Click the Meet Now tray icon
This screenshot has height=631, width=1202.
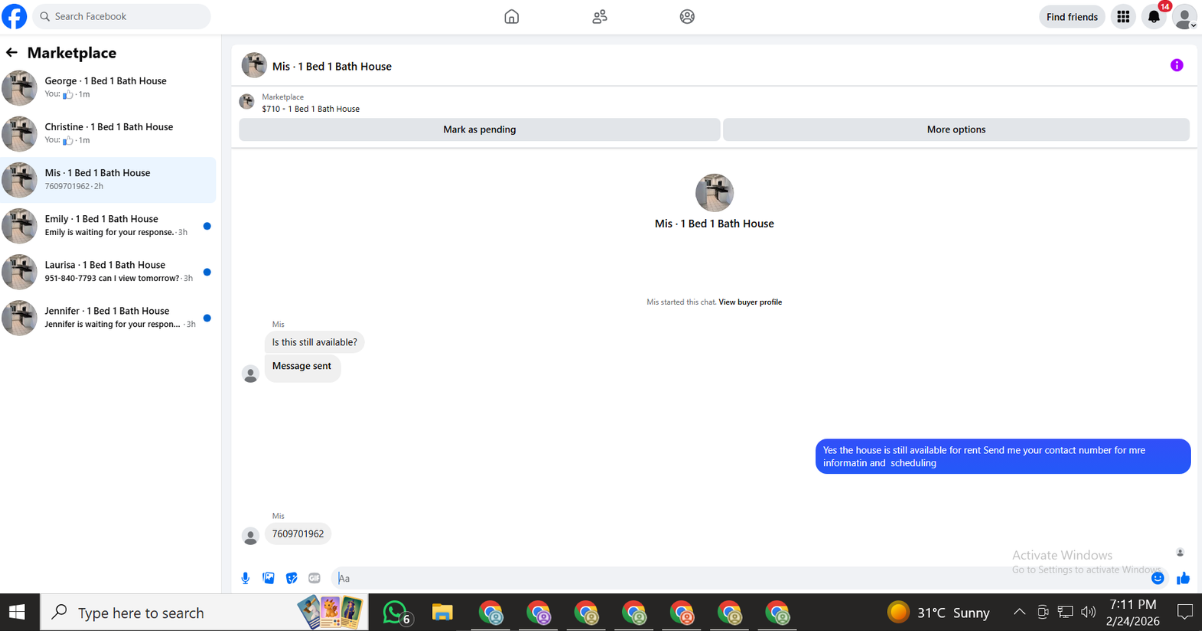coord(1042,612)
